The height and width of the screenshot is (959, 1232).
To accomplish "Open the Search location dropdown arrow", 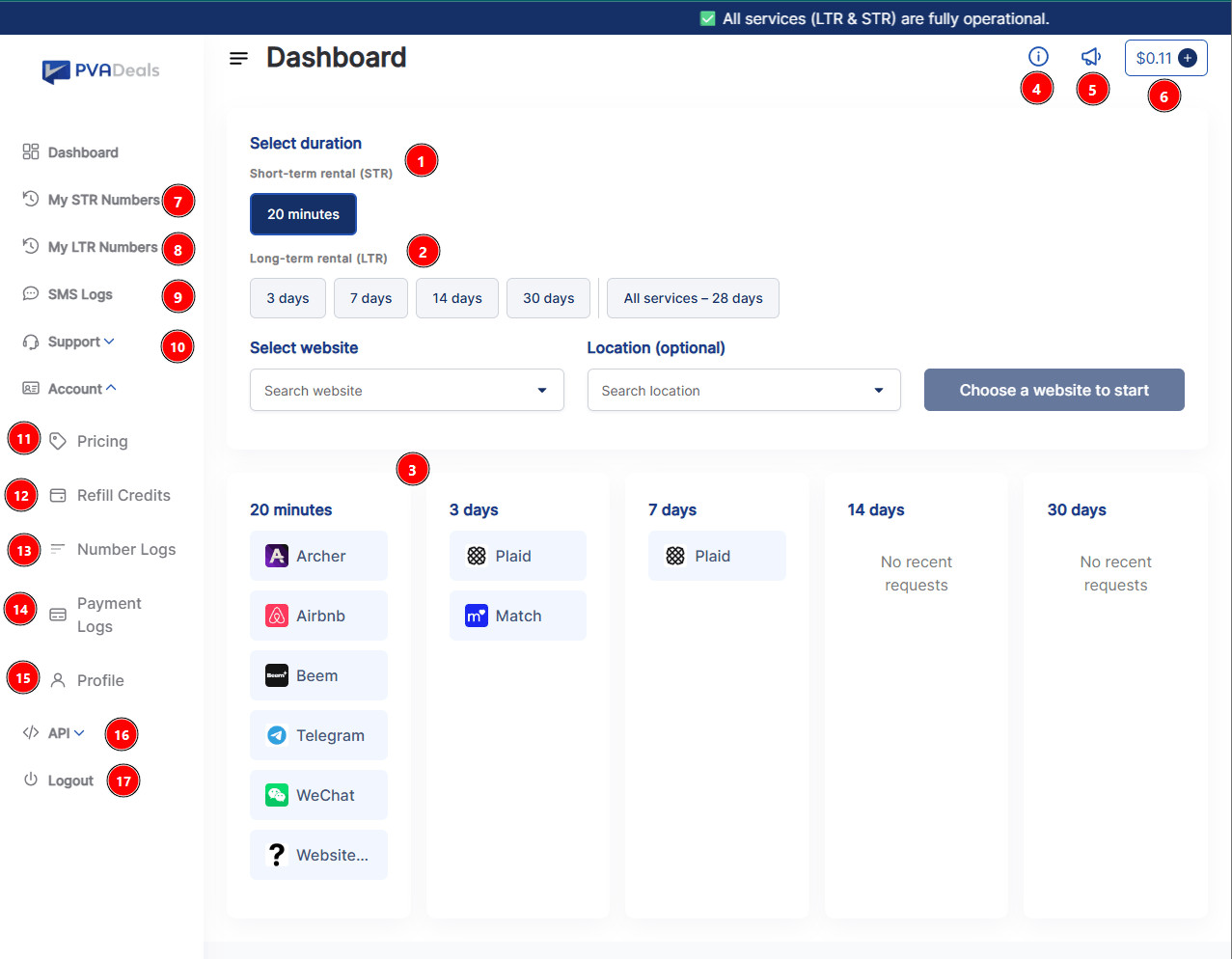I will (x=879, y=391).
